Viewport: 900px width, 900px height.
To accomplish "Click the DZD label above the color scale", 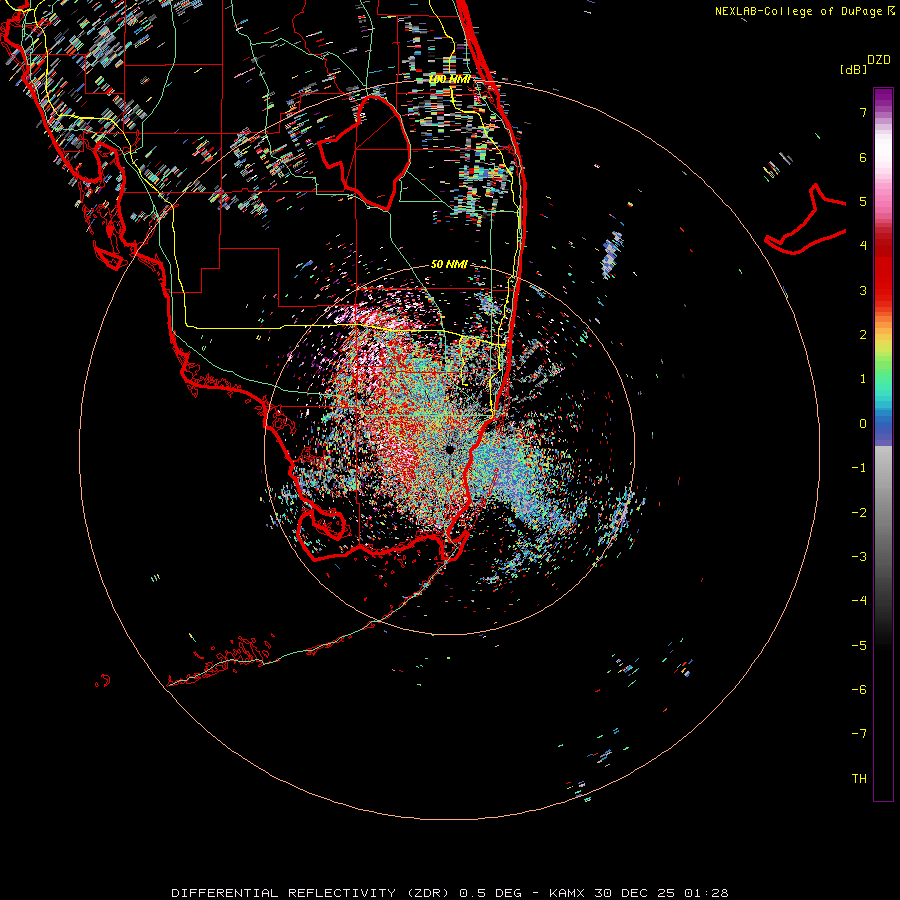I will click(x=879, y=60).
